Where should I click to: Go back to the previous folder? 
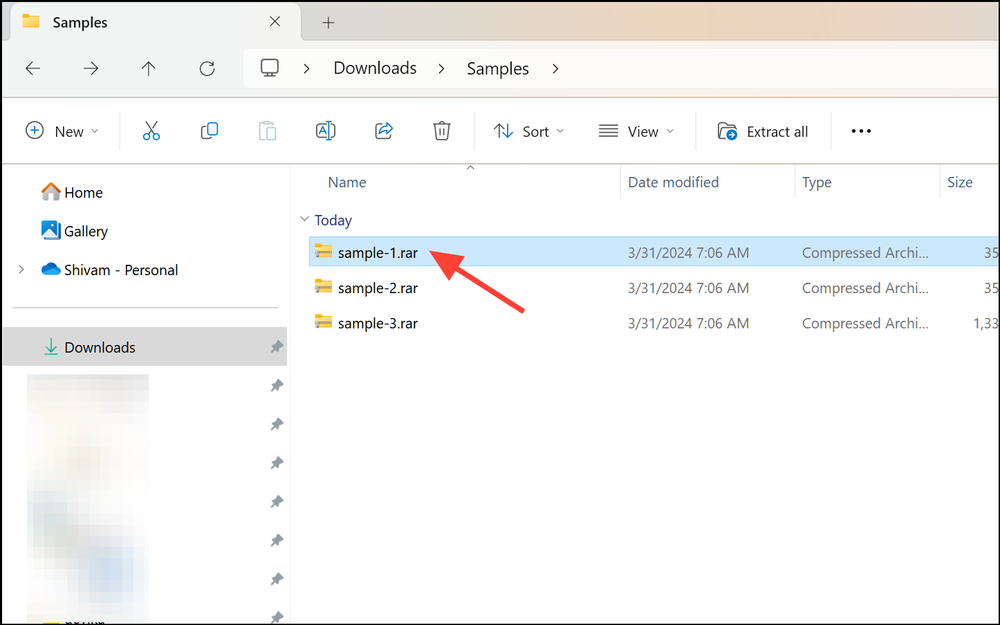(x=32, y=68)
